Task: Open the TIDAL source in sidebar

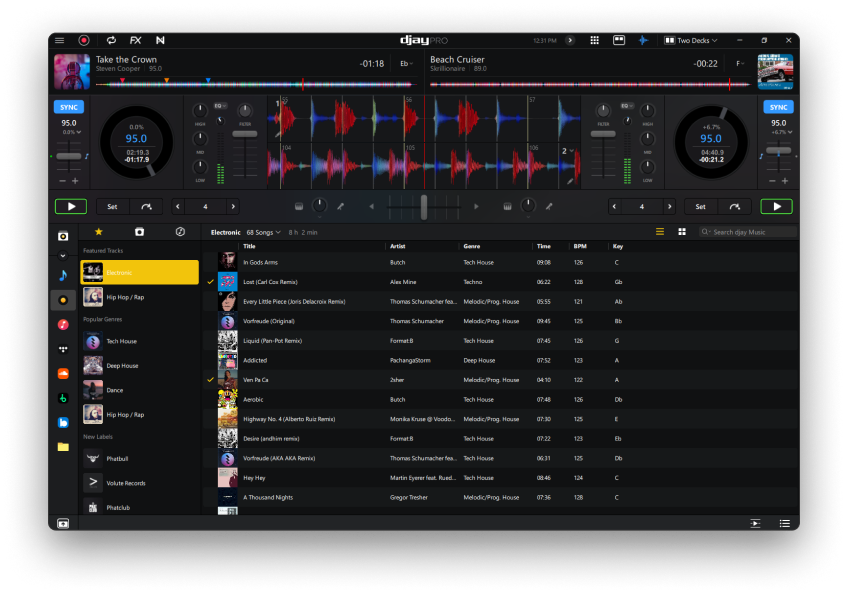Action: [63, 349]
